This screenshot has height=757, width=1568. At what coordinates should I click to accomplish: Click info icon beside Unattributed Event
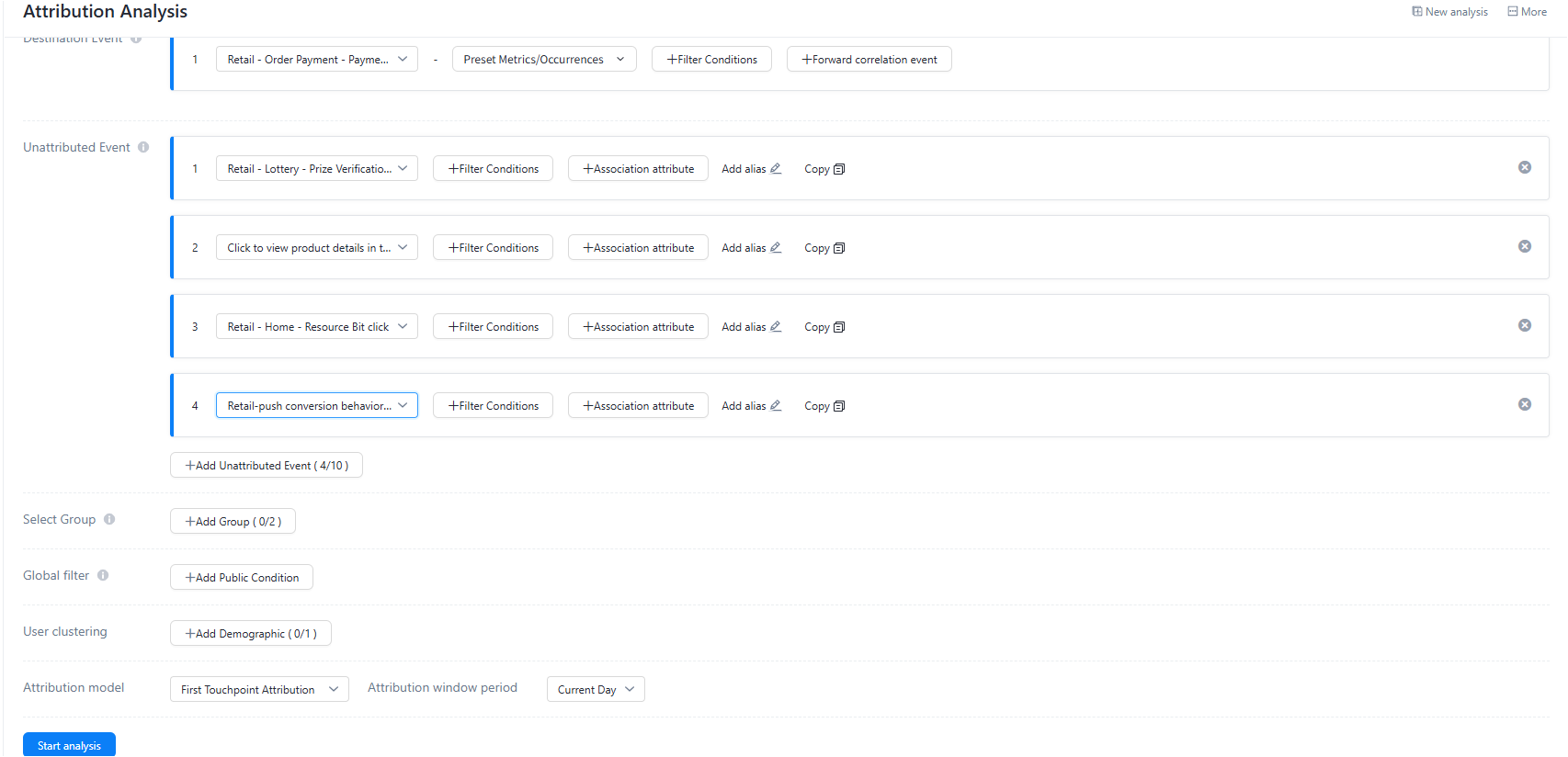tap(143, 147)
